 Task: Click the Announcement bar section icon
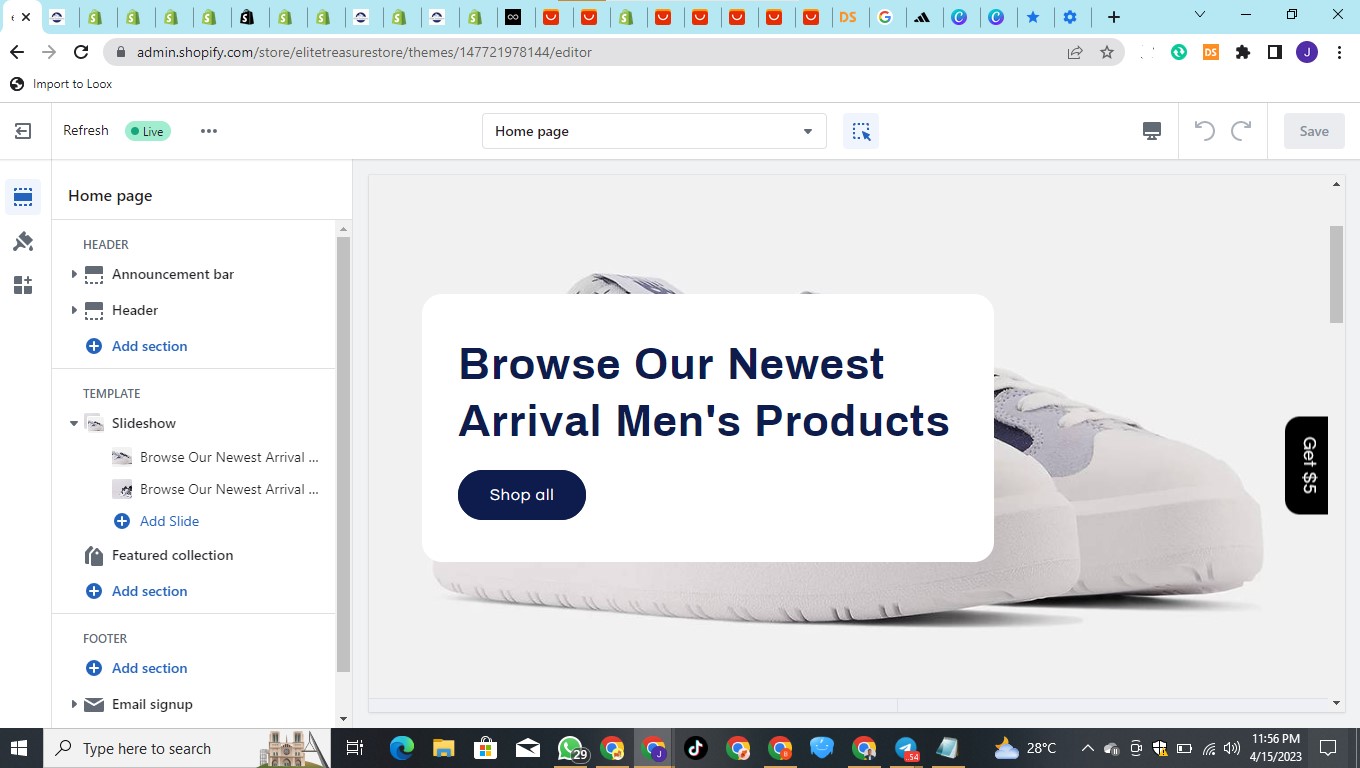(x=94, y=274)
